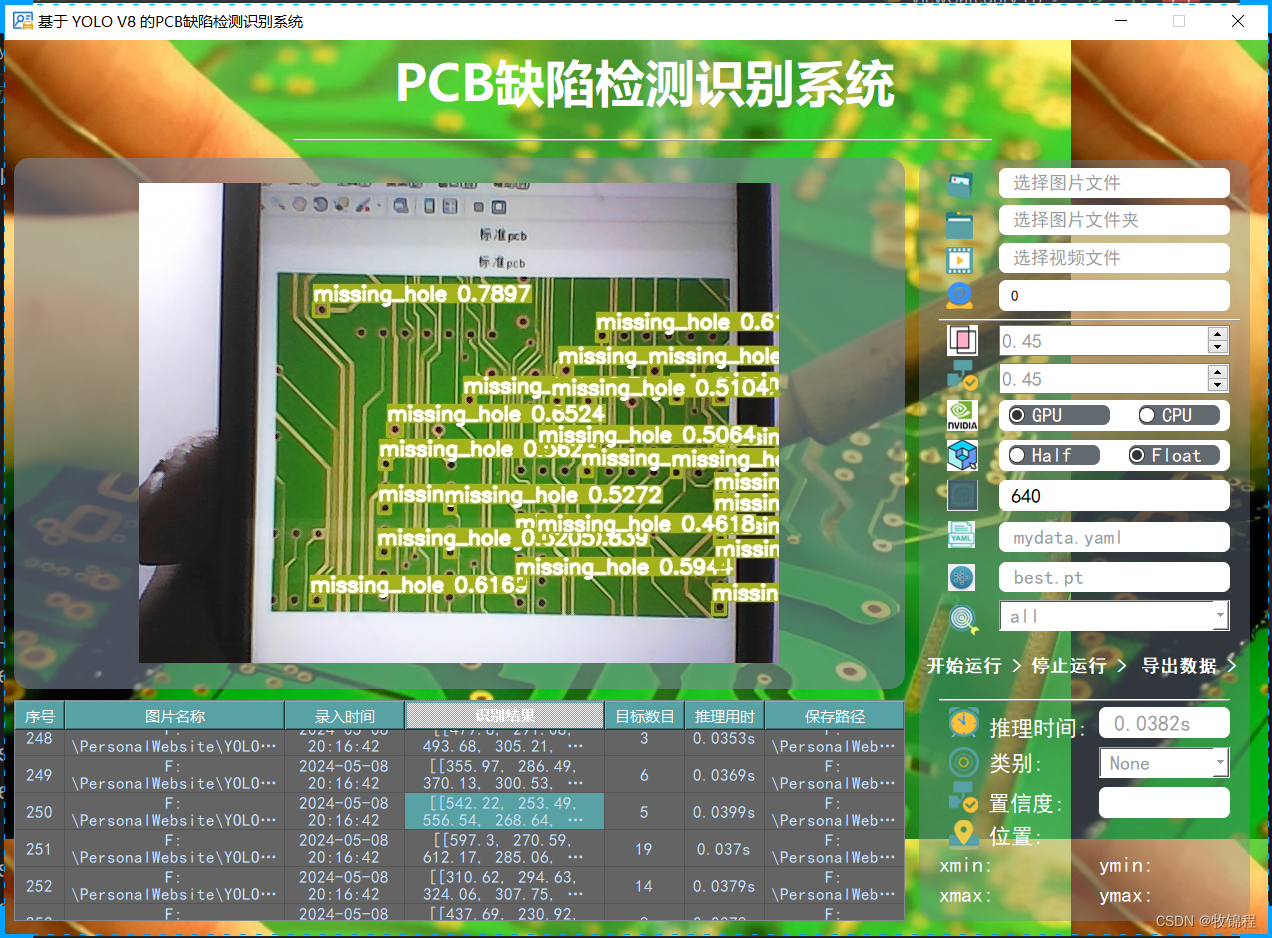Select row number 250 in table
The height and width of the screenshot is (938, 1272).
tap(40, 812)
